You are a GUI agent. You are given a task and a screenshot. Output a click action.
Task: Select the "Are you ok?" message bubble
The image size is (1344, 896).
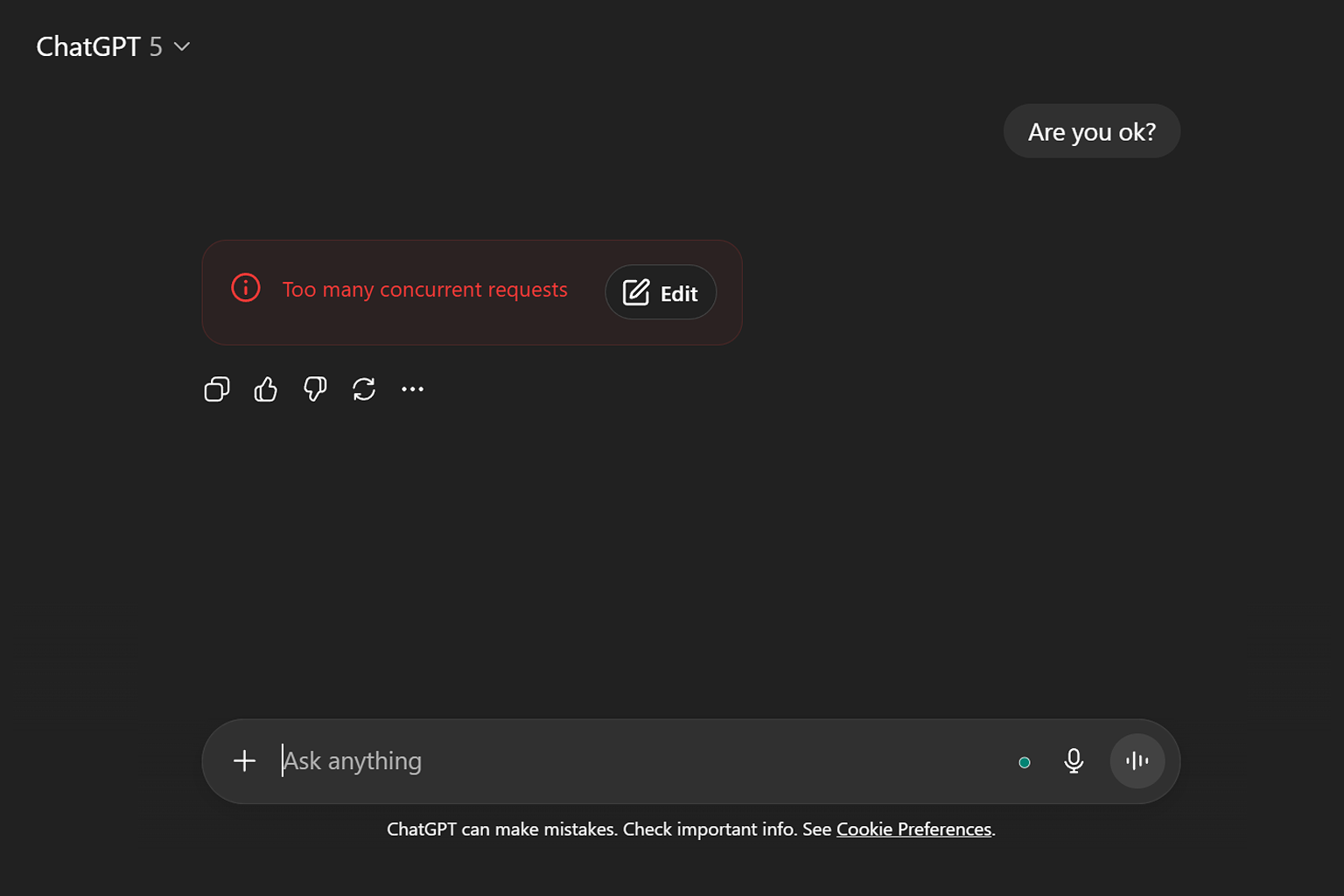(1092, 131)
